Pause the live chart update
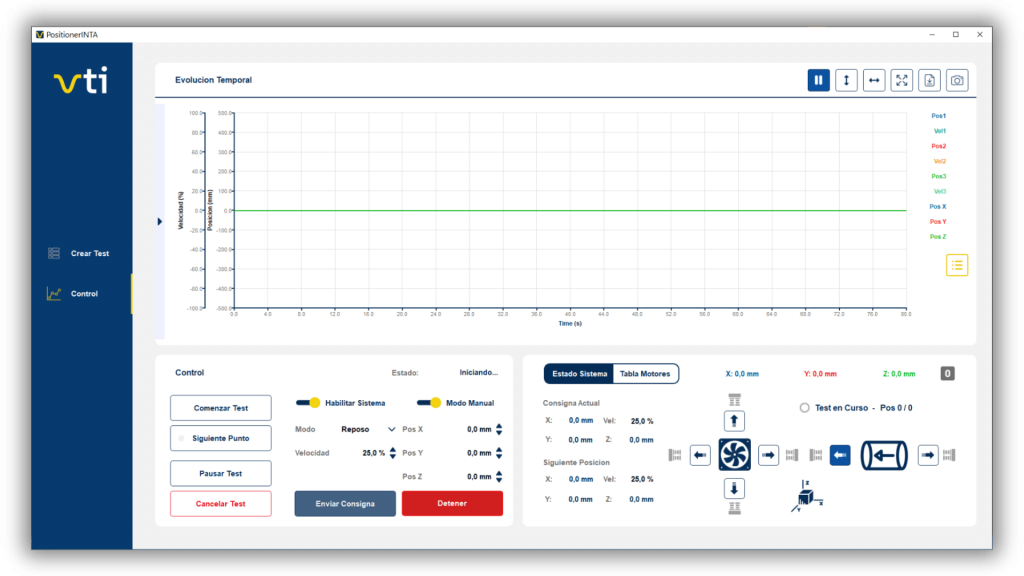The image size is (1024, 576). (x=818, y=81)
